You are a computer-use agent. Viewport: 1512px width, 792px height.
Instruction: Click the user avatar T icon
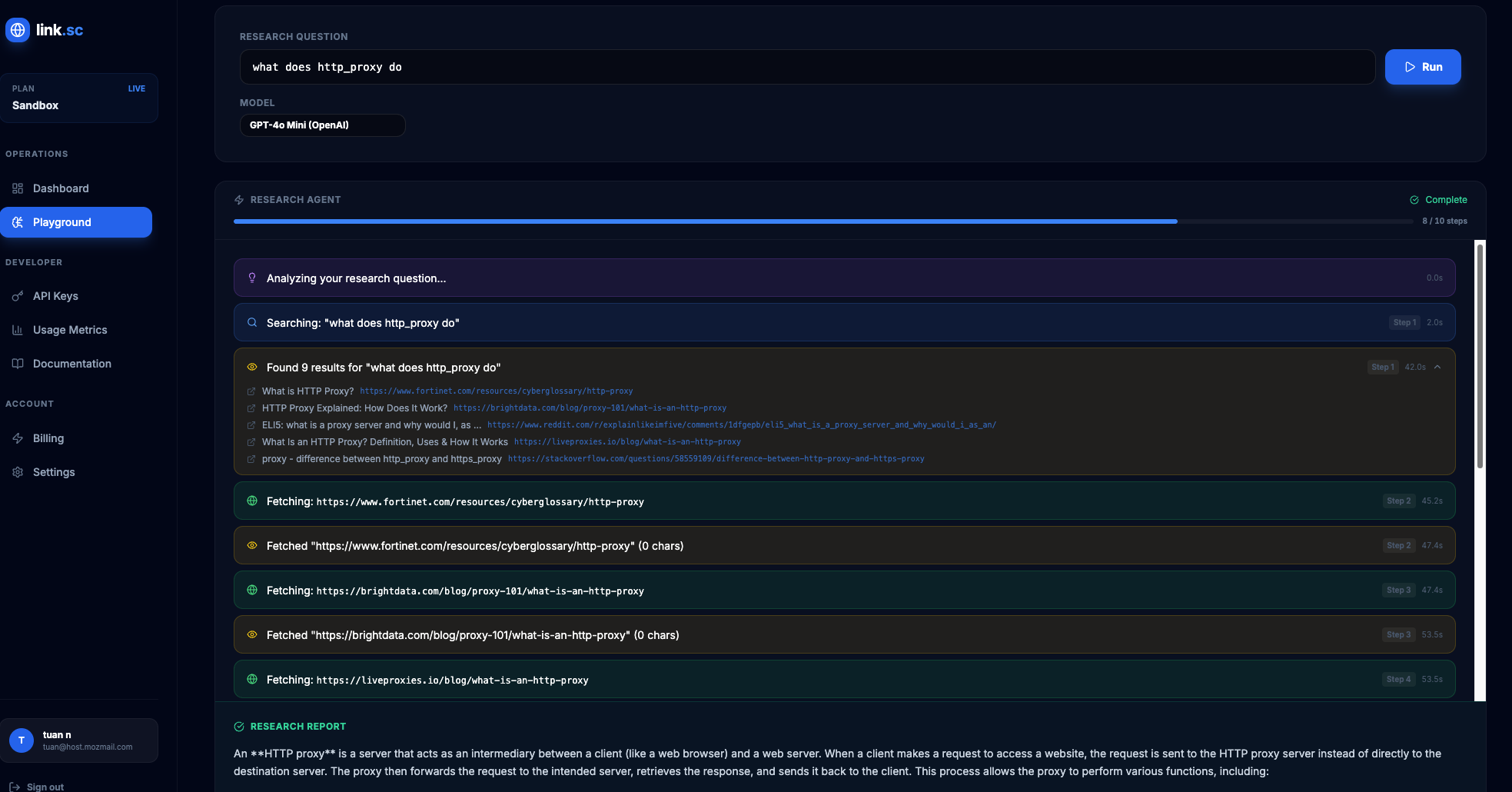tap(22, 740)
